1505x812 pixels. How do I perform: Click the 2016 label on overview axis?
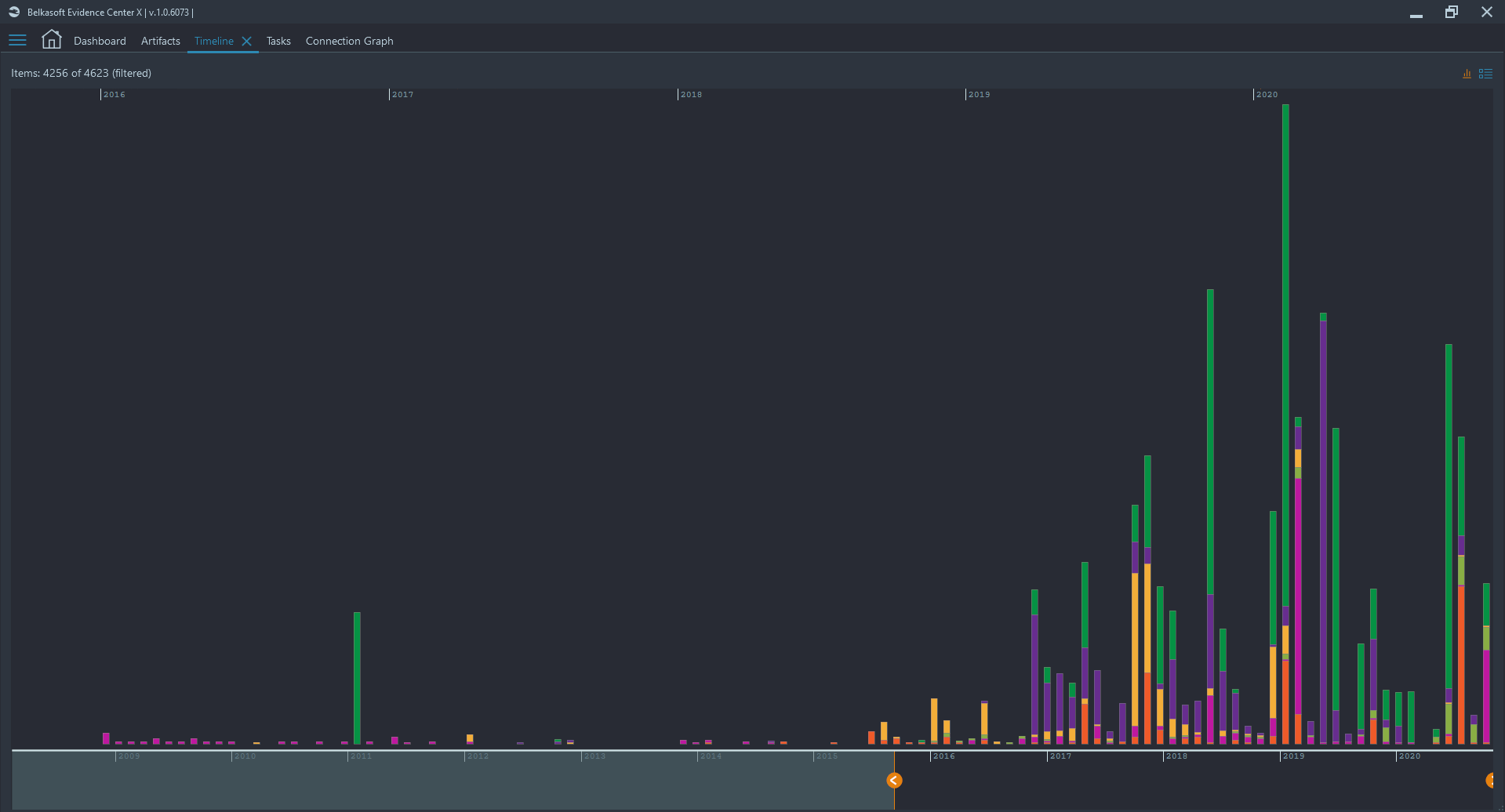click(943, 756)
